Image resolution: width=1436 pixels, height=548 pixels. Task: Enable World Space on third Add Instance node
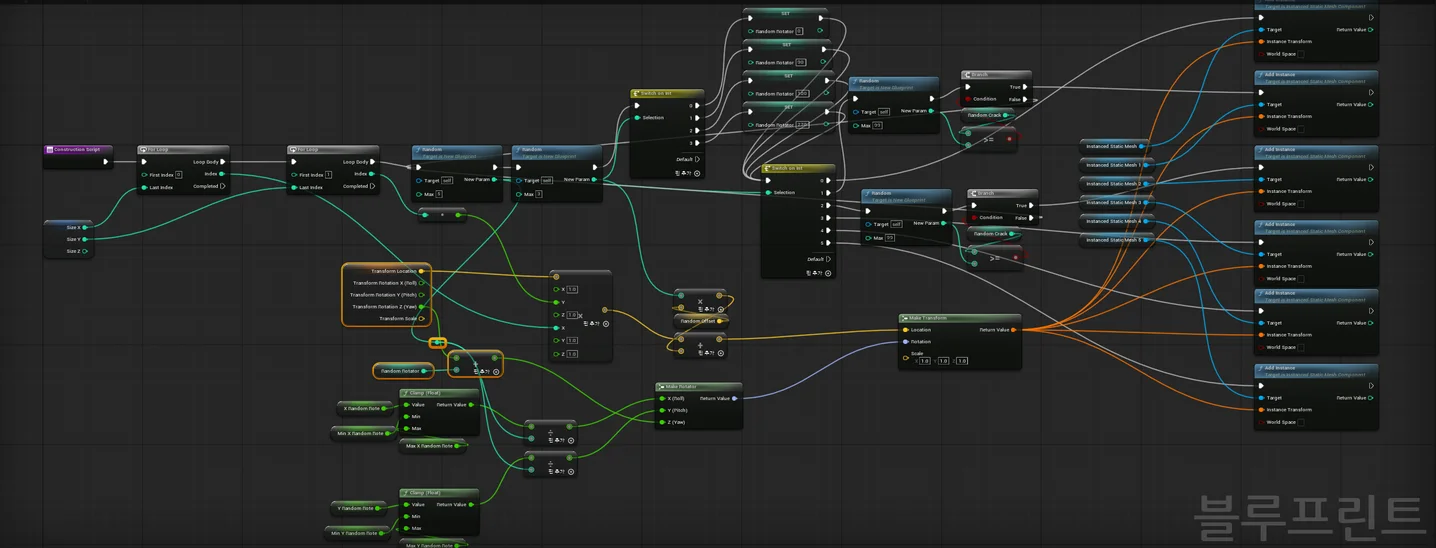coord(1301,203)
